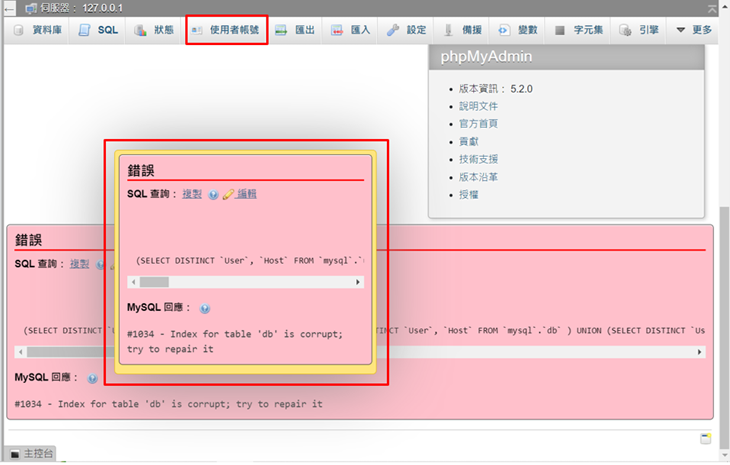Open the 官方首頁 (Official Homepage) link

click(x=478, y=124)
